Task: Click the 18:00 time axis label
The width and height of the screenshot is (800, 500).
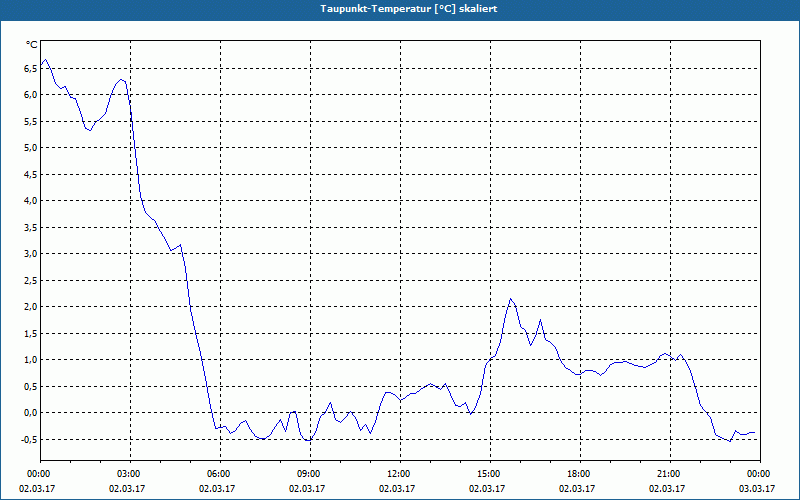Action: tap(580, 474)
